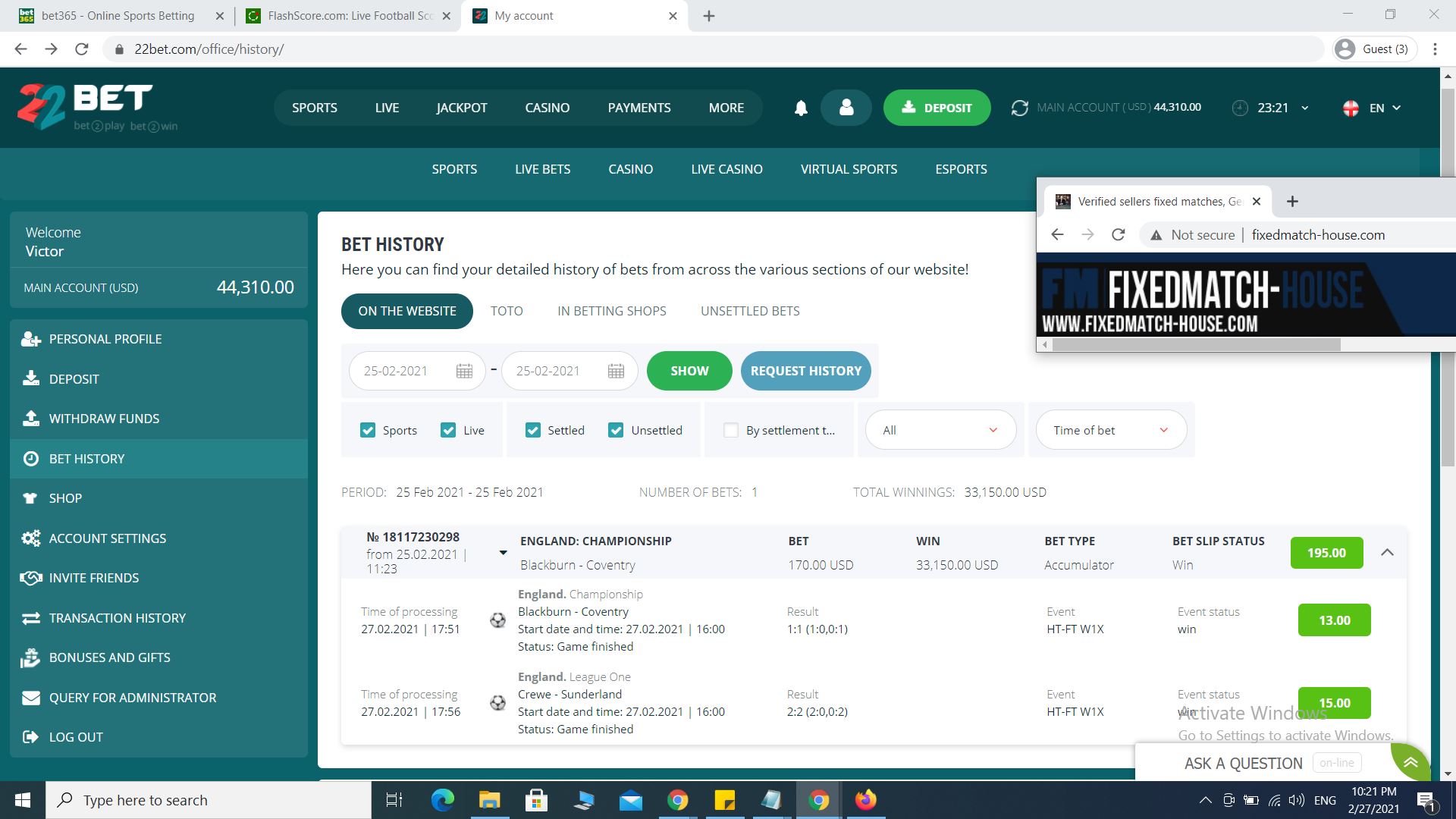
Task: Click the 15.00 odds for Crewe - Sunderland
Action: [1334, 703]
